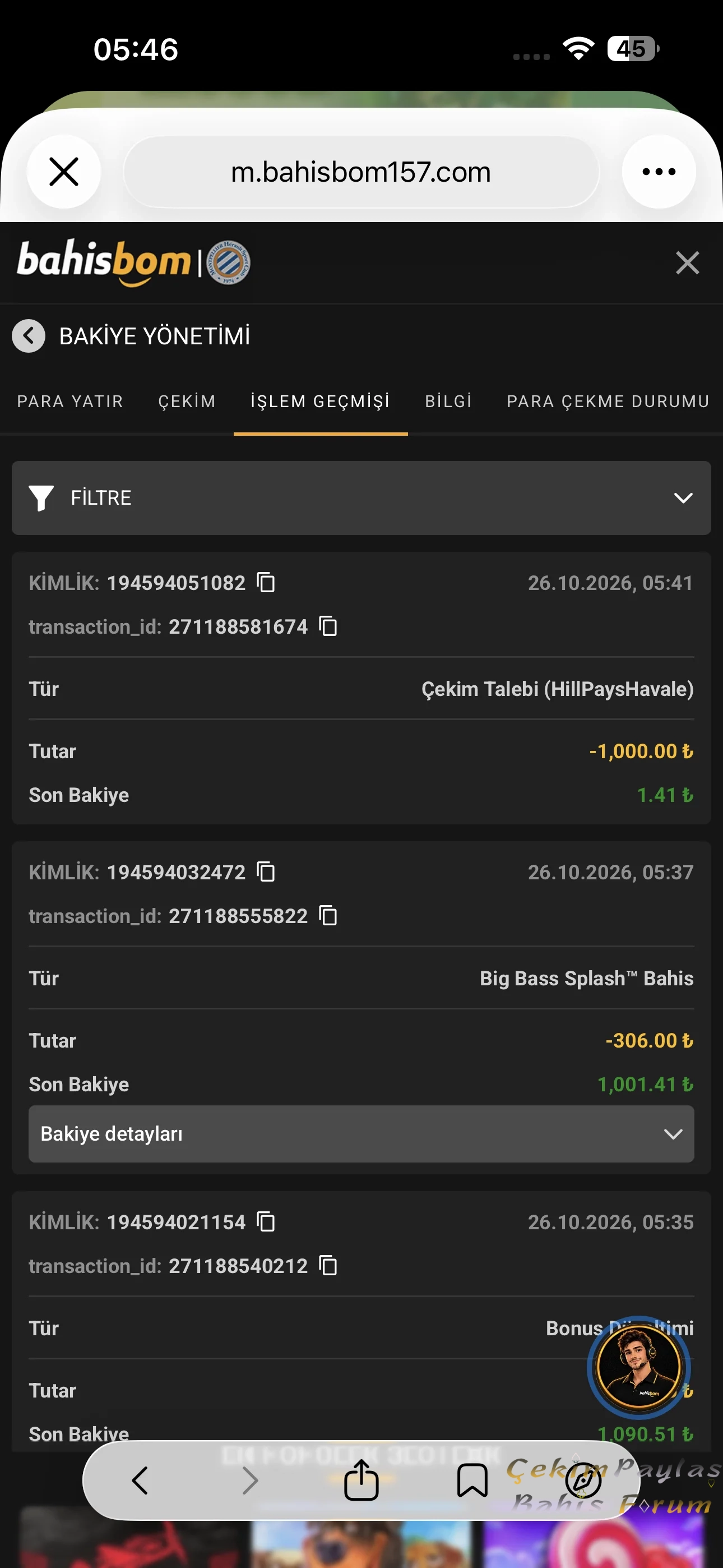This screenshot has height=1568, width=723.
Task: Copy transaction_id 271188540212 using copy icon
Action: click(328, 1266)
